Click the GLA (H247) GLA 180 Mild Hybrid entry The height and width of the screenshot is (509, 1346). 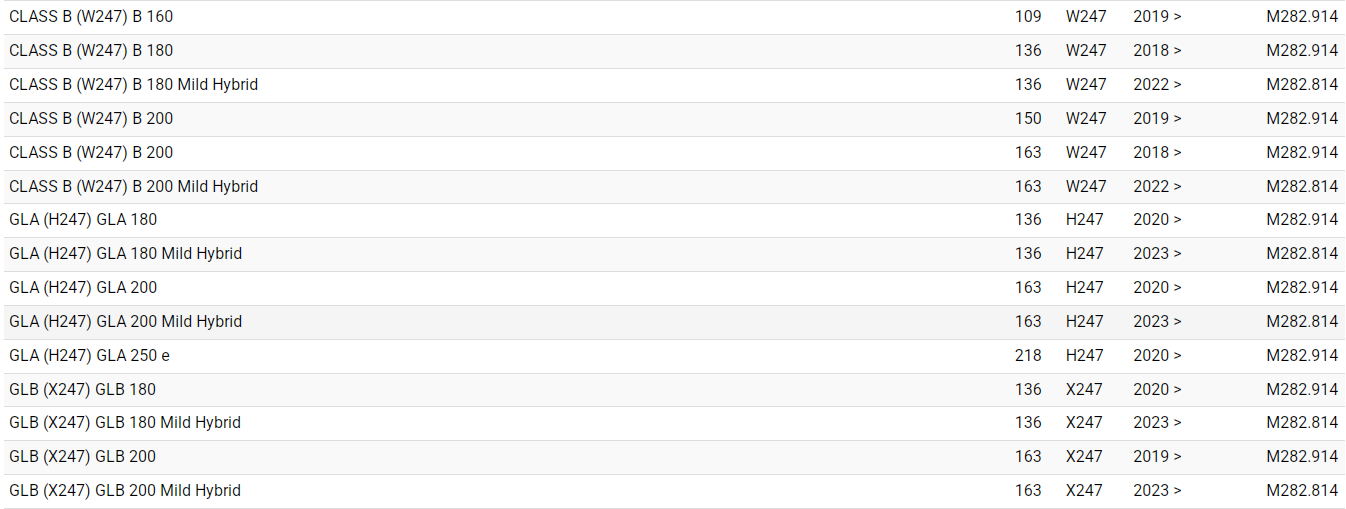[125, 254]
